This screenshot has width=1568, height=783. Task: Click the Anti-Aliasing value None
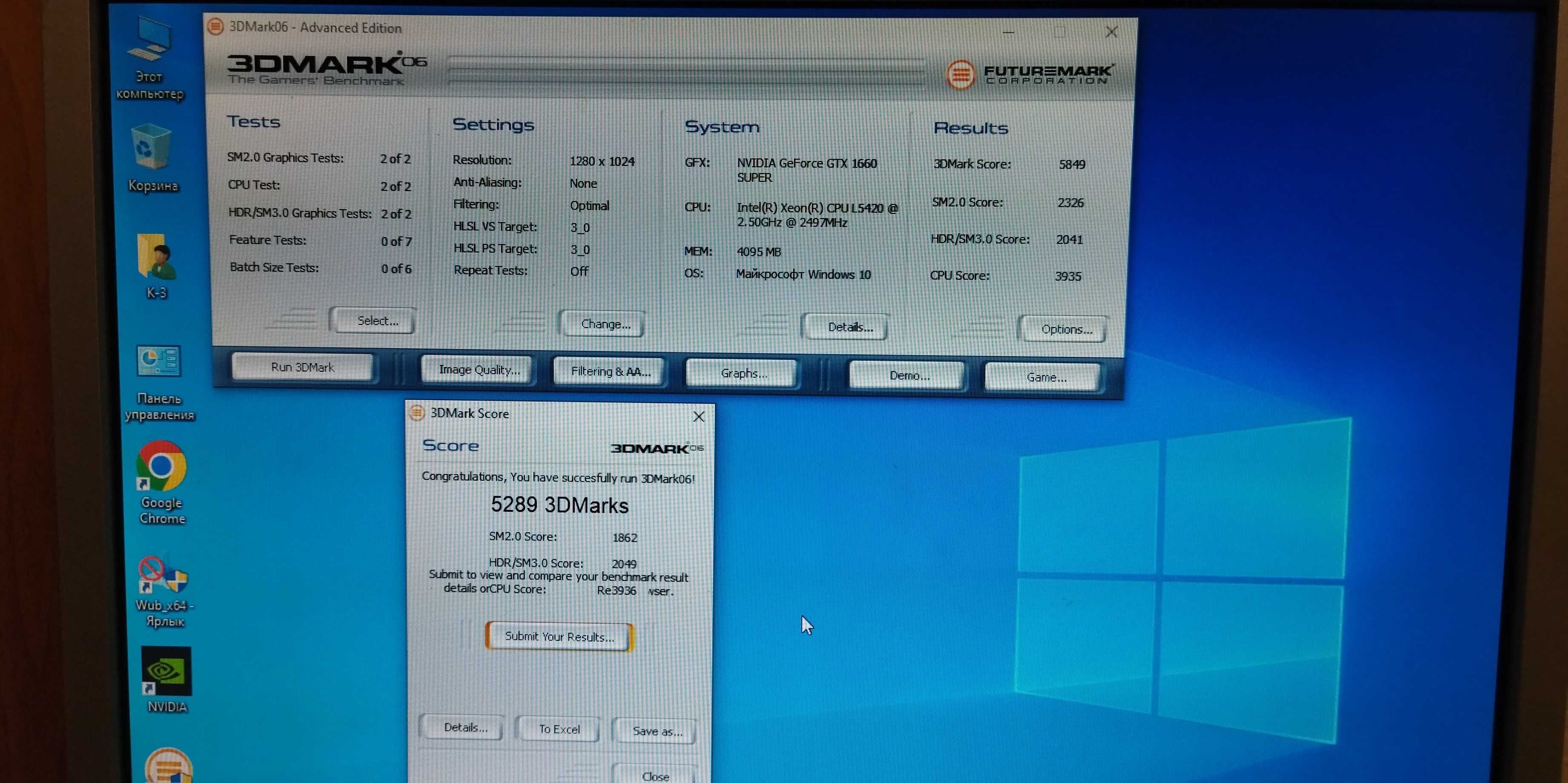tap(582, 183)
